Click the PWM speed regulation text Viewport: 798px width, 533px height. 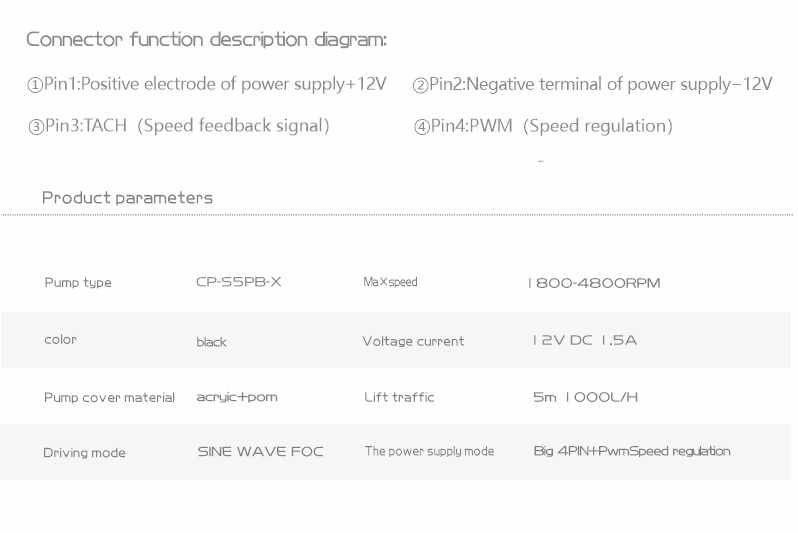(x=552, y=126)
